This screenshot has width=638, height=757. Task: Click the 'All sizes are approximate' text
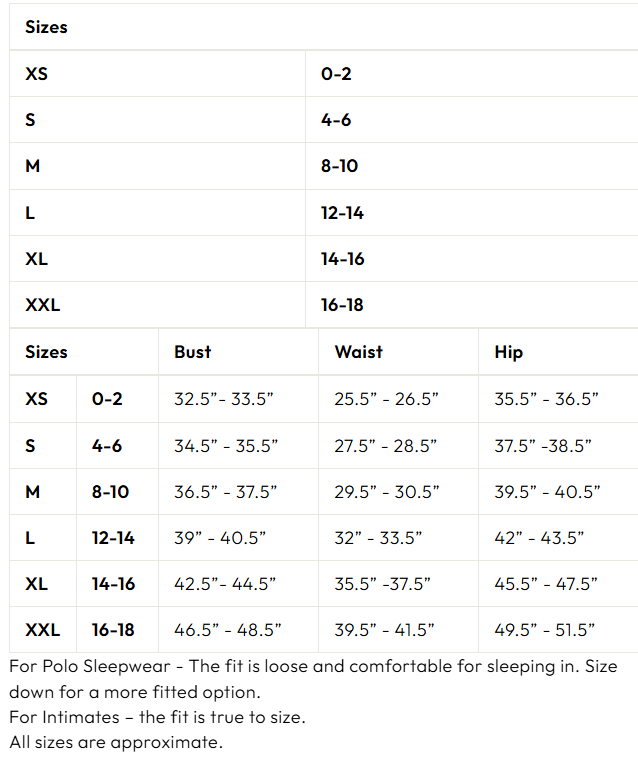click(116, 742)
